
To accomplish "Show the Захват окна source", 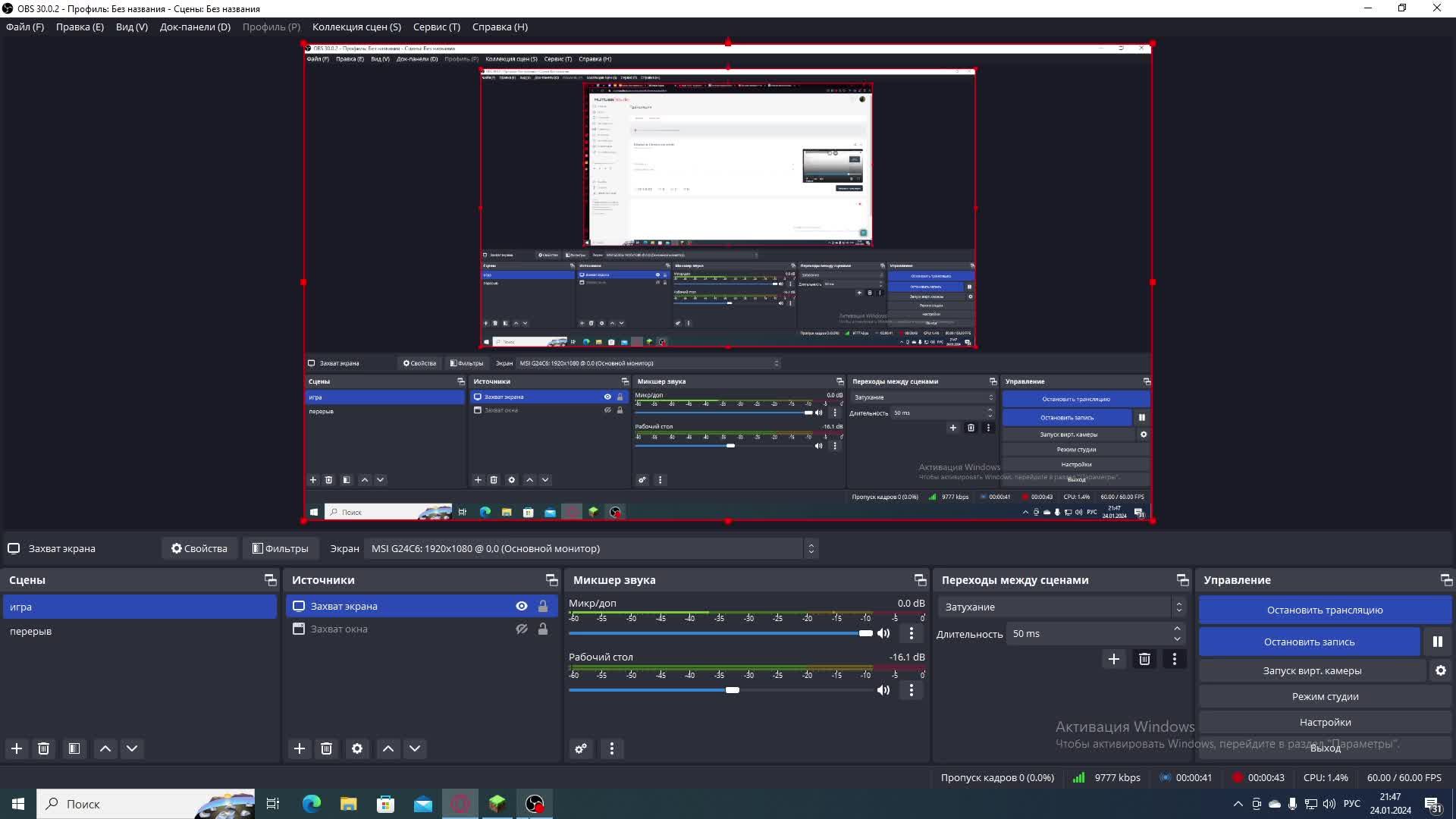I will pyautogui.click(x=522, y=629).
